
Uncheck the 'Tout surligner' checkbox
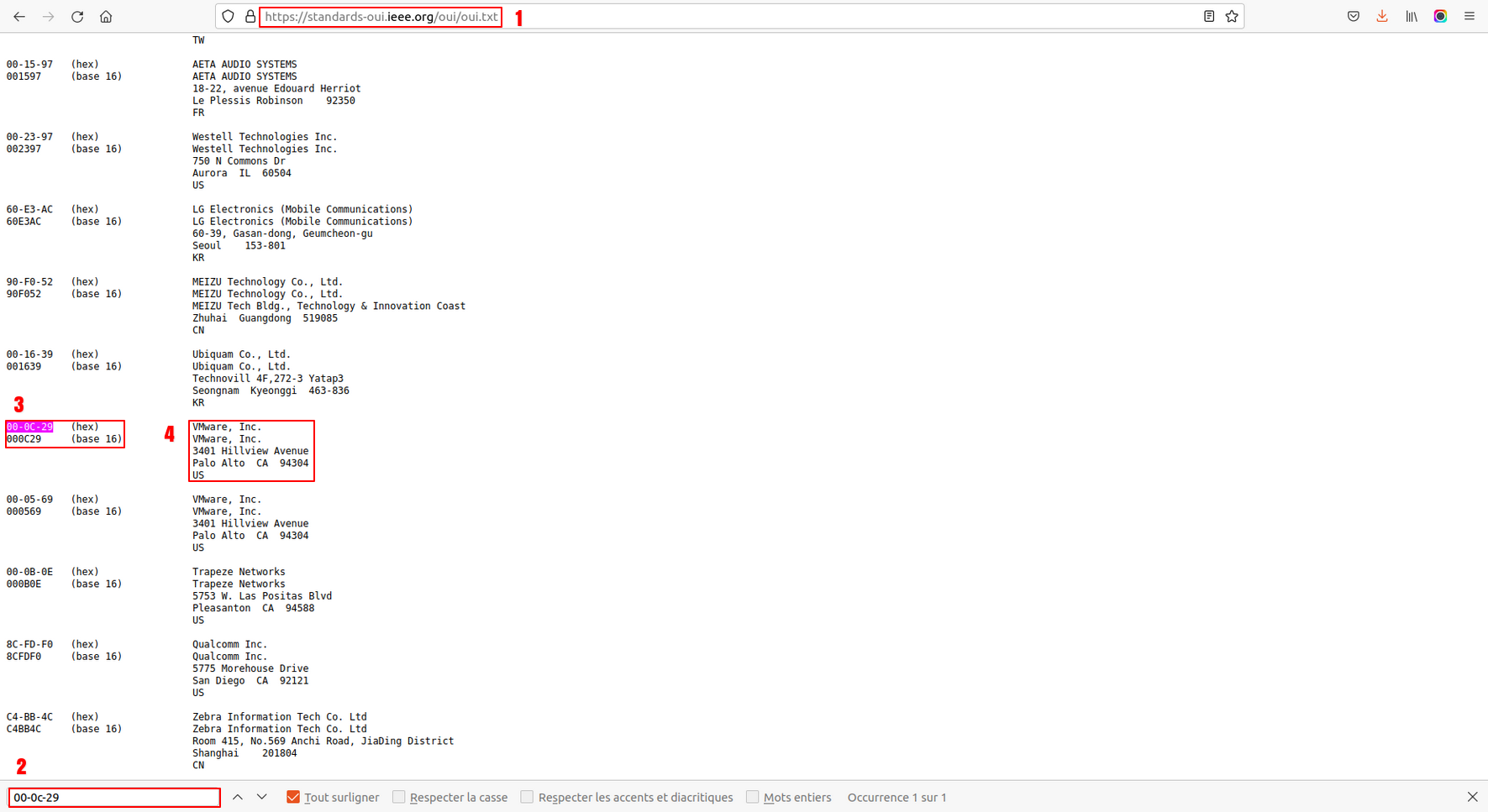(293, 797)
